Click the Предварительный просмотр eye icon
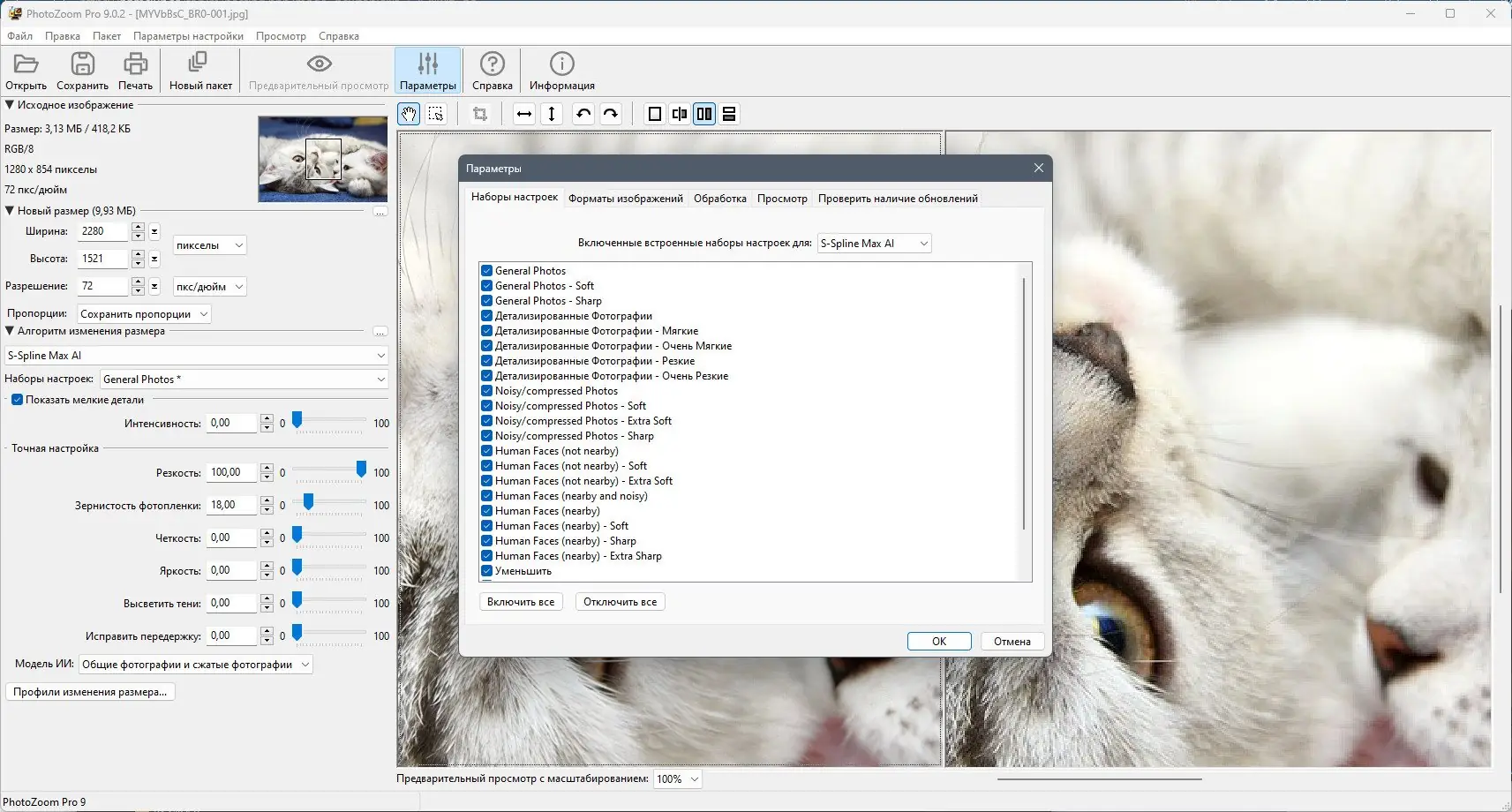The image size is (1512, 812). click(x=319, y=64)
